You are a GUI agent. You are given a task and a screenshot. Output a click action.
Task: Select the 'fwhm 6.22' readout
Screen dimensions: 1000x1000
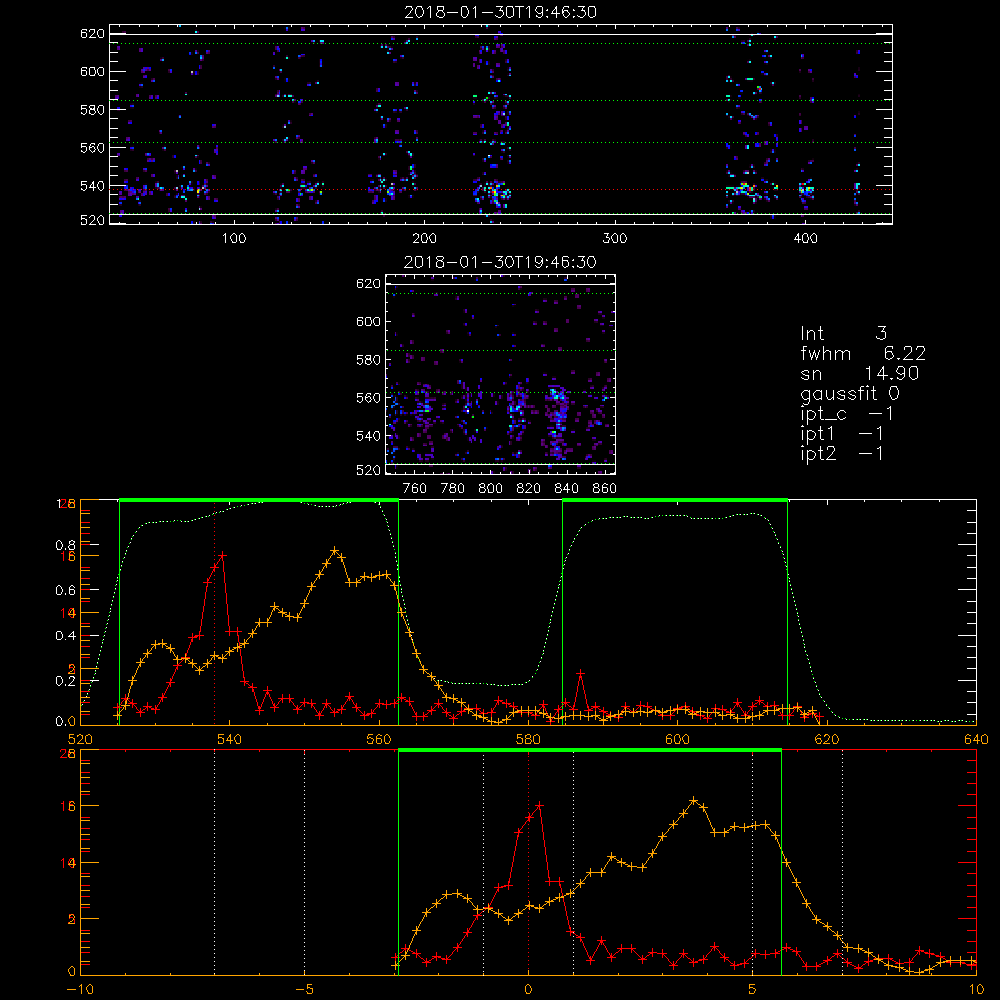pos(863,353)
